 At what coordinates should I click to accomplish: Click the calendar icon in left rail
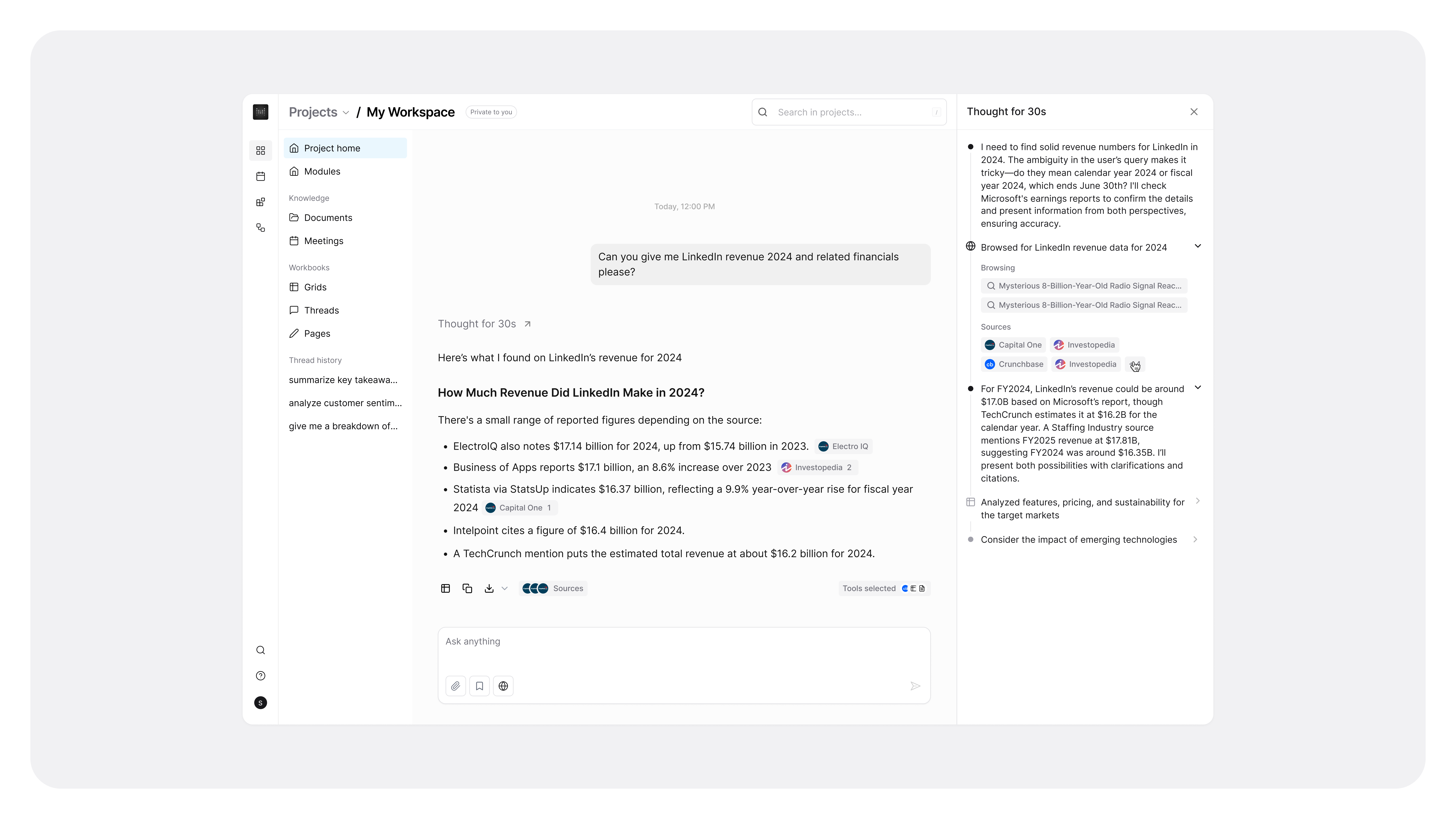(x=260, y=176)
